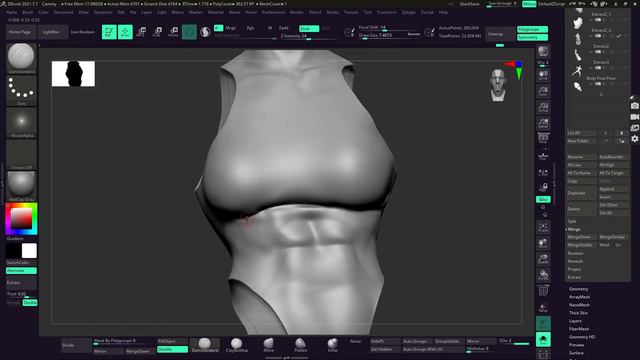Expand the FiberMesh subpalette
This screenshot has width=640, height=360.
click(x=579, y=329)
